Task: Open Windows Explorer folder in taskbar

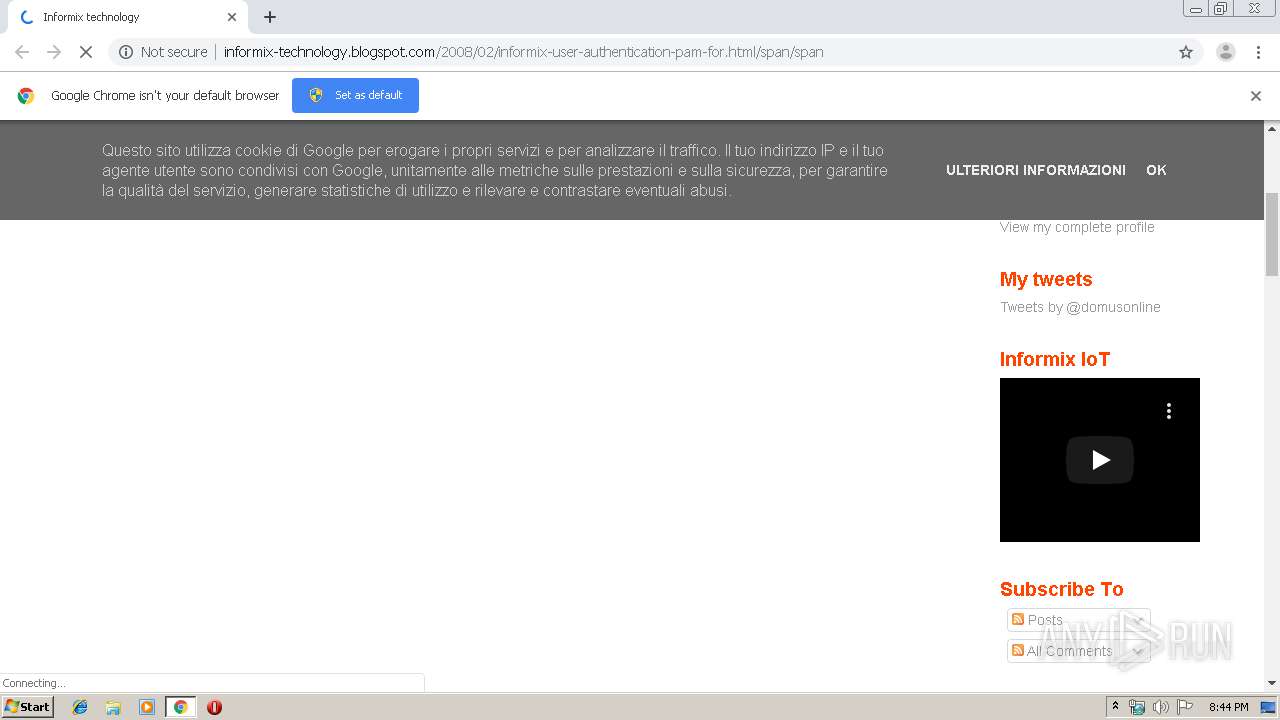Action: (113, 707)
